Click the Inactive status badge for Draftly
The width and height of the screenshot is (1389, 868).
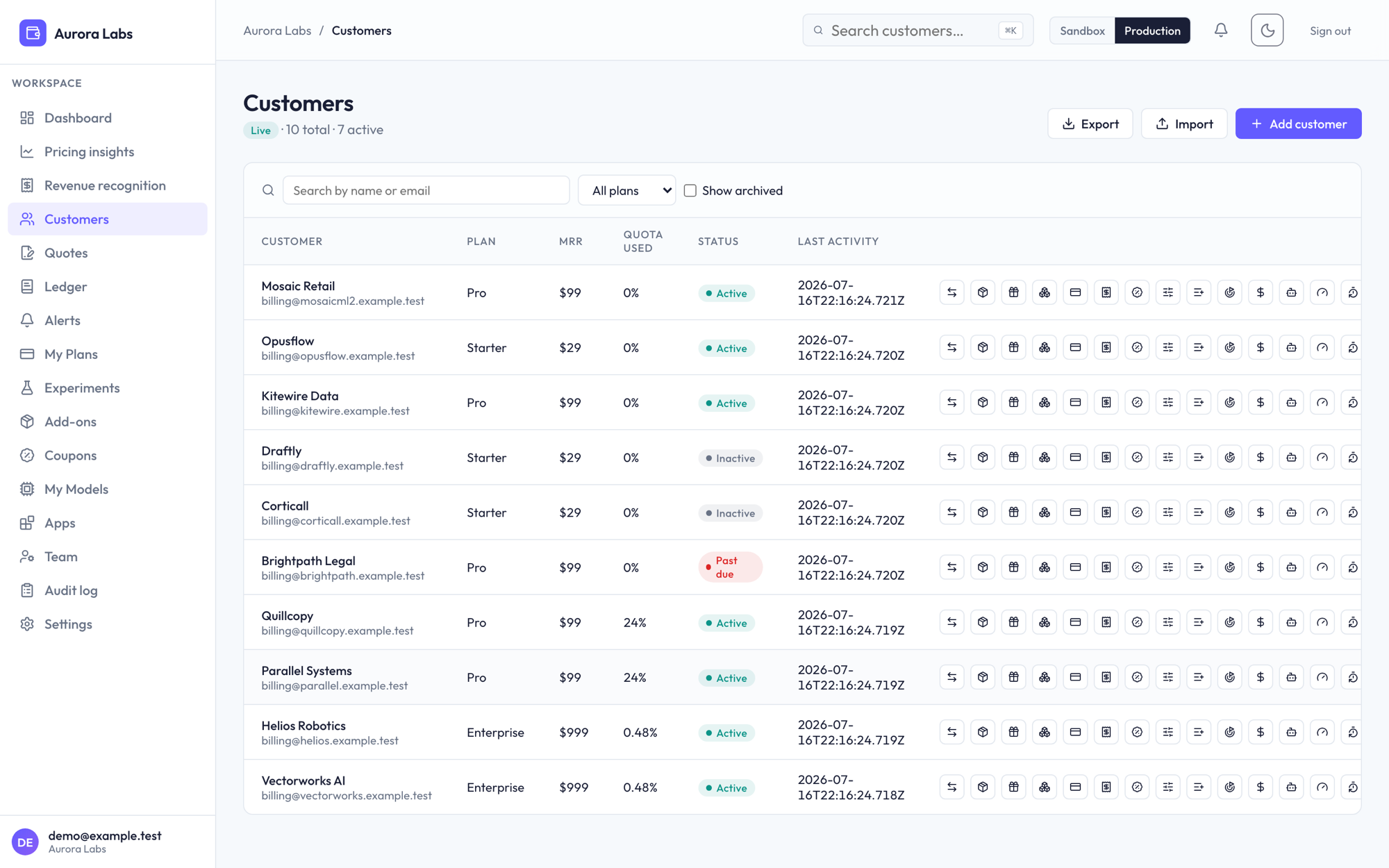pos(730,458)
